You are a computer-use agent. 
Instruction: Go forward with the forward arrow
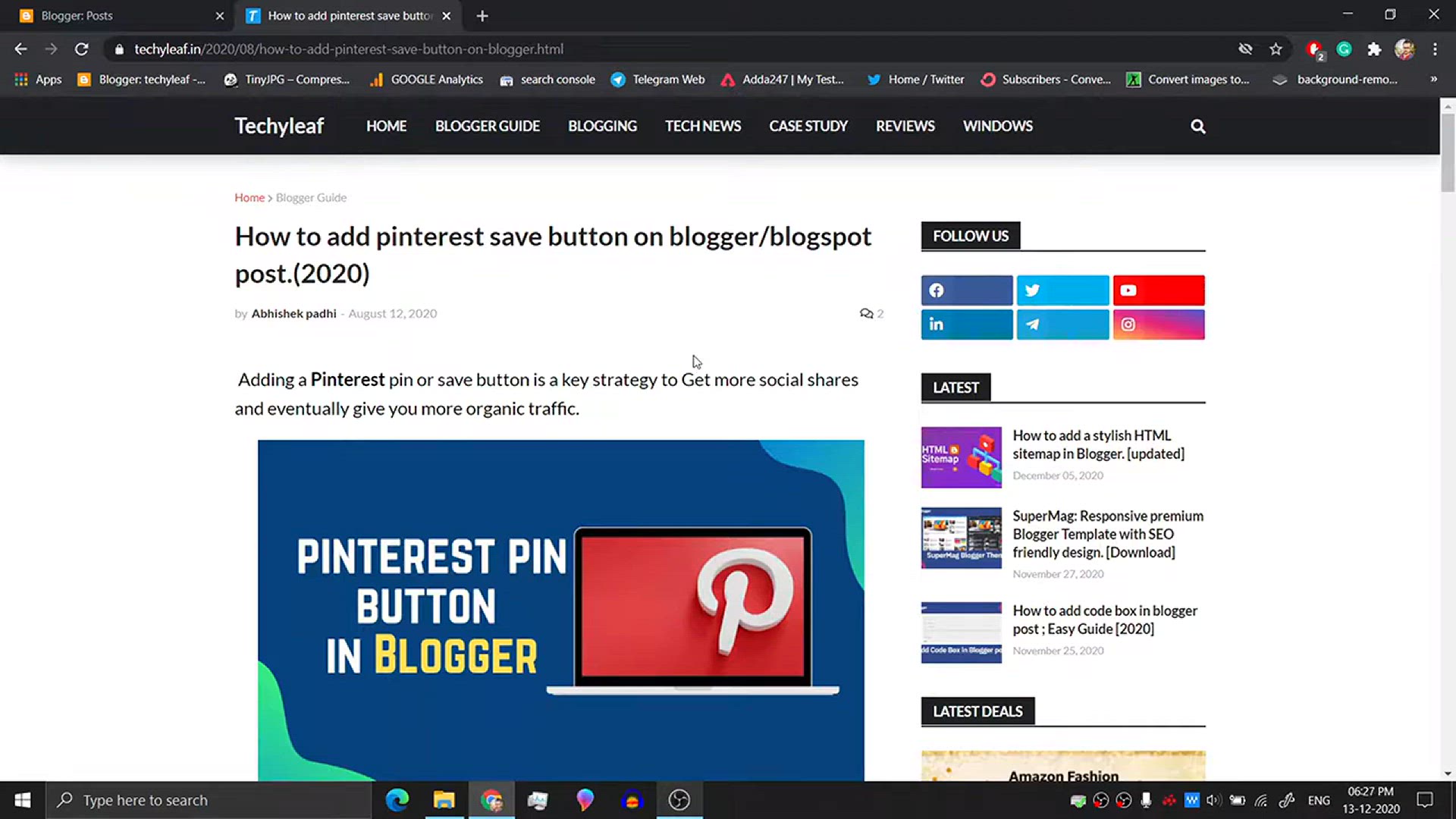point(51,49)
